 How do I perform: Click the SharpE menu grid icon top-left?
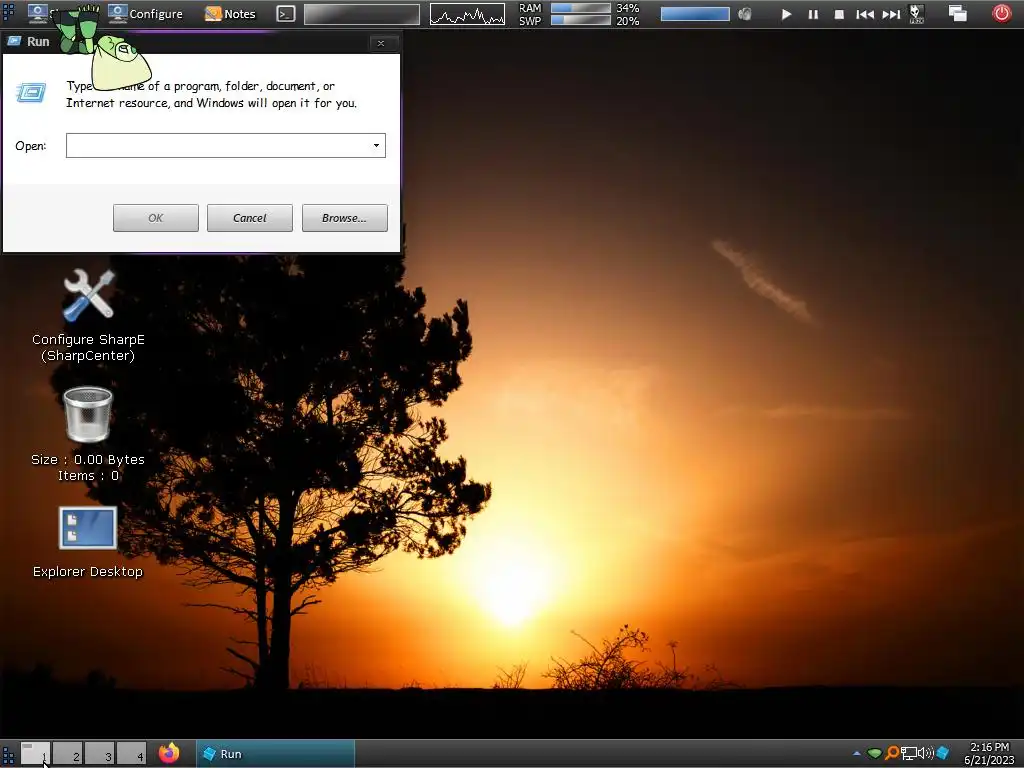(x=8, y=13)
